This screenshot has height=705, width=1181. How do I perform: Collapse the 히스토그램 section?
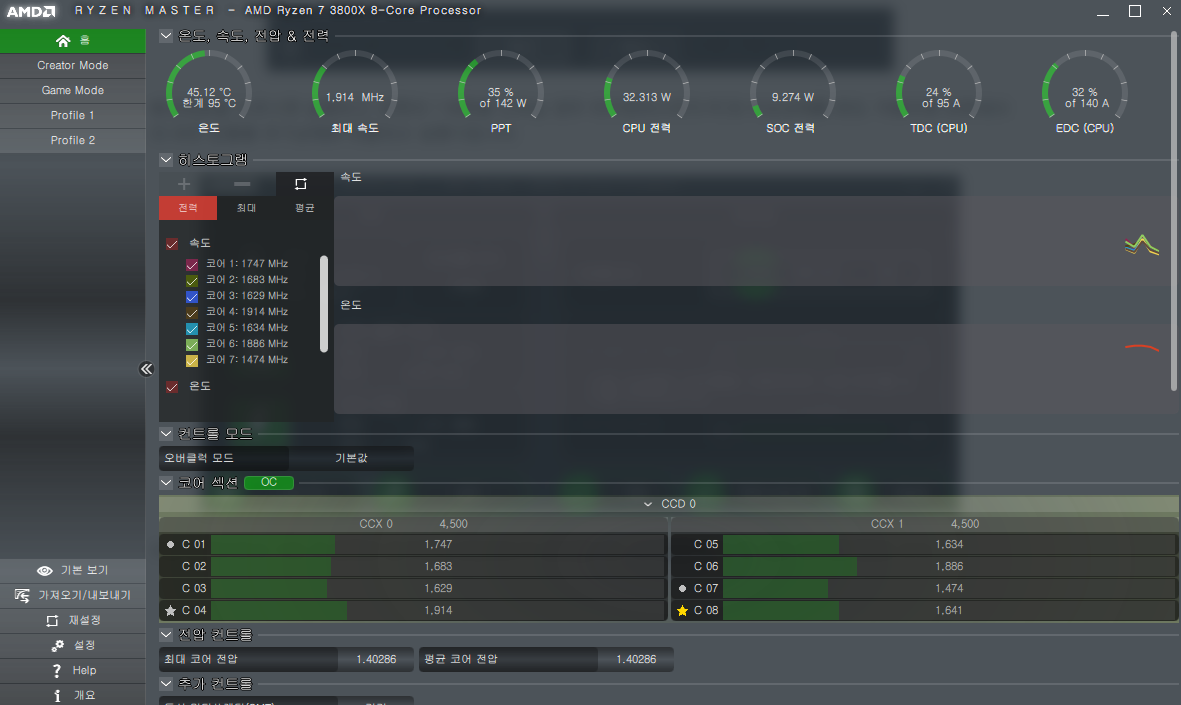[166, 159]
